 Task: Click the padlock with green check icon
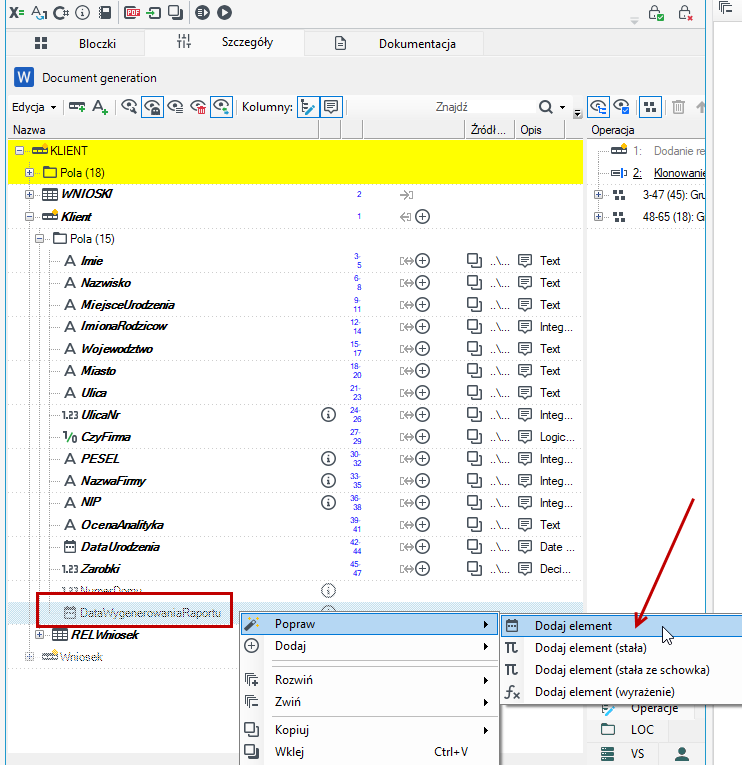656,13
